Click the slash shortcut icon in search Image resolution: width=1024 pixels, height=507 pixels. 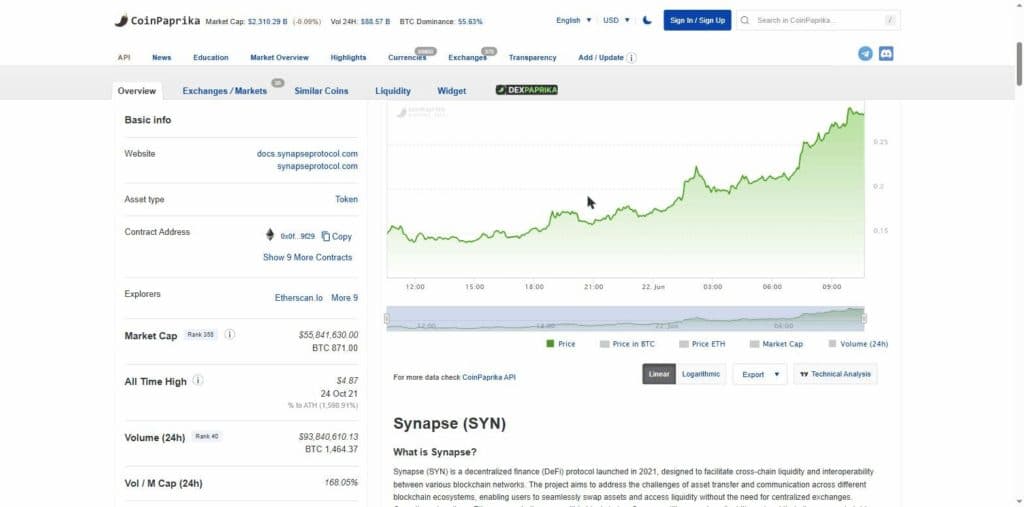(x=889, y=20)
